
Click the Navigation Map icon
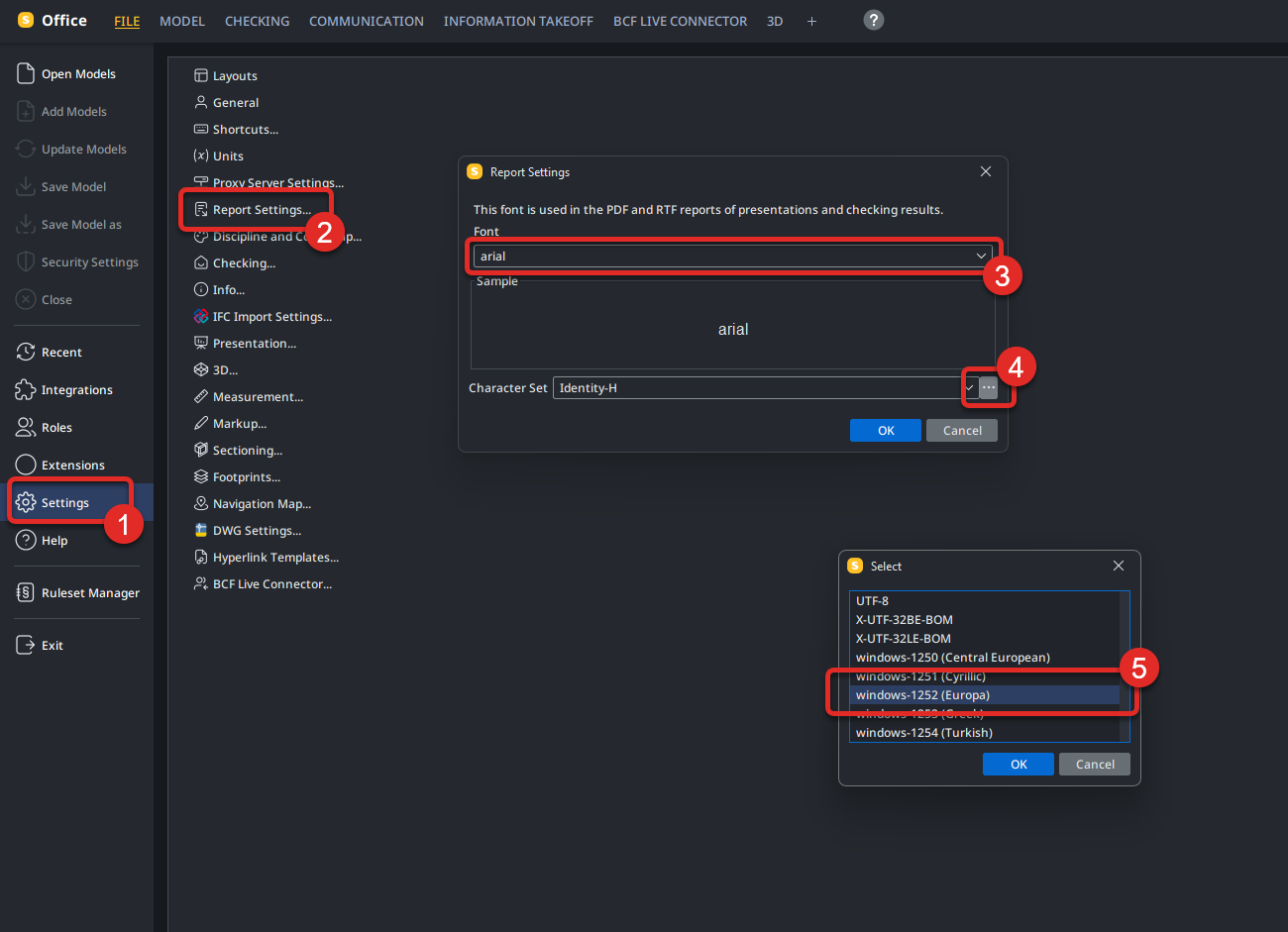[x=201, y=503]
